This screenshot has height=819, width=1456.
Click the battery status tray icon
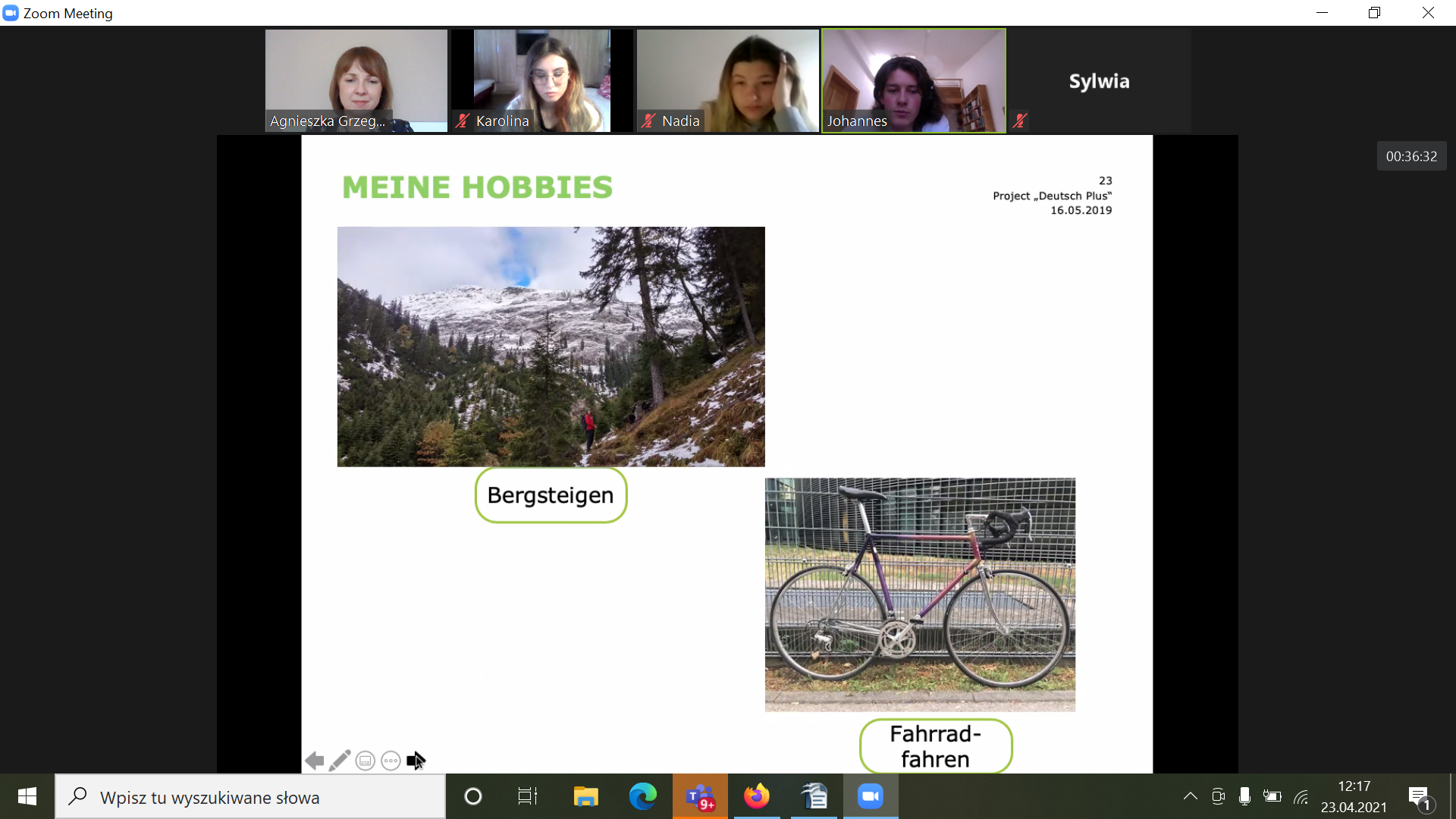coord(1272,796)
